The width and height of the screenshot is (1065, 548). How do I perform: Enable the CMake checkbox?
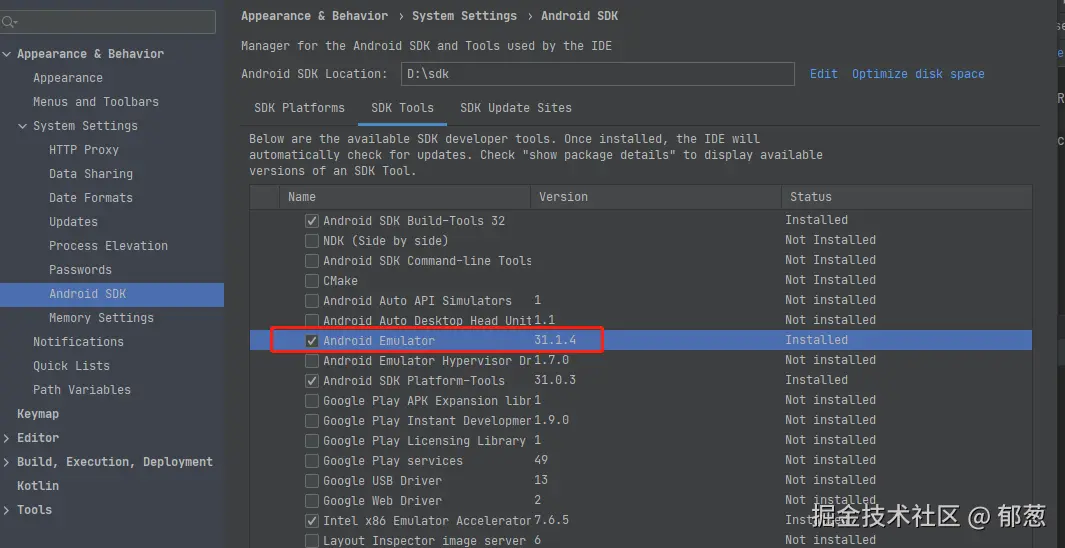click(312, 280)
